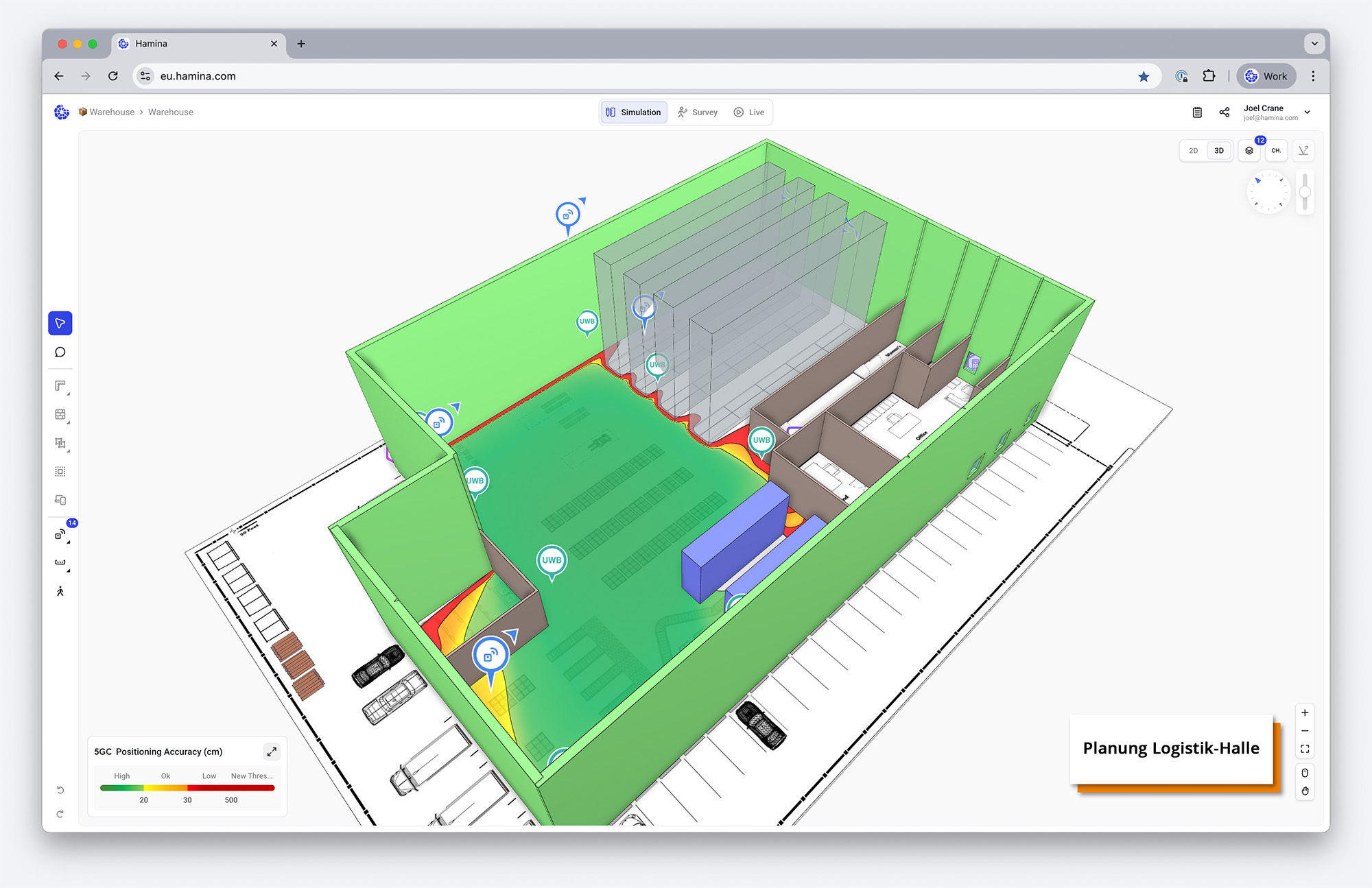Select the cursor pointer tool
The height and width of the screenshot is (888, 1372).
tap(60, 323)
